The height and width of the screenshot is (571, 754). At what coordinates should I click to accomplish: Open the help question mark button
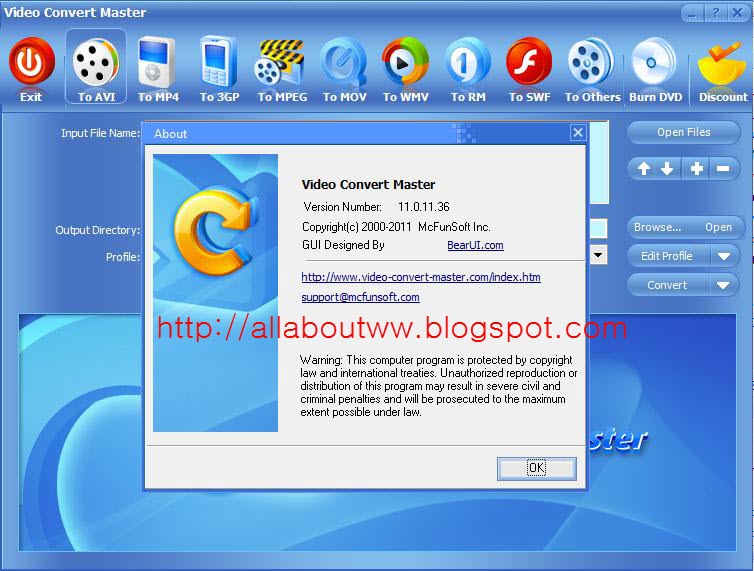pyautogui.click(x=716, y=13)
